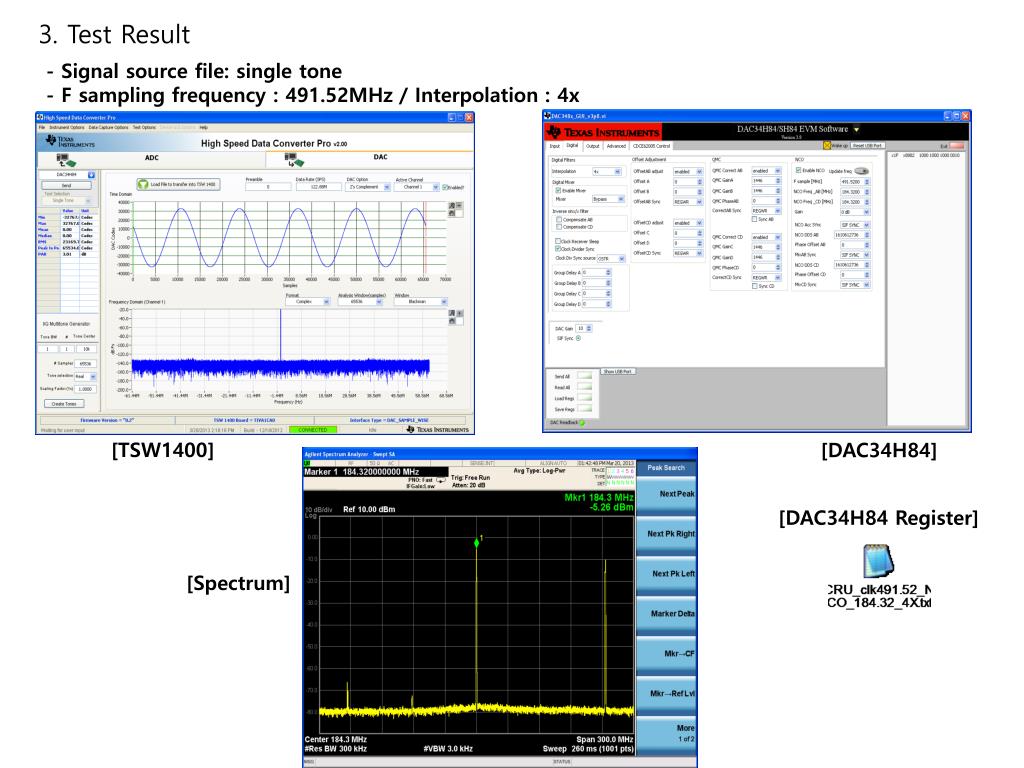Click the Create Tones button
1024x768 pixels.
(64, 404)
